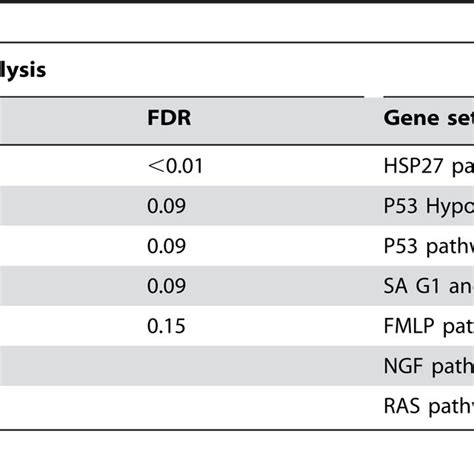Click the bold table title ending in 'lysis'
This screenshot has width=474, height=474.
tap(23, 71)
